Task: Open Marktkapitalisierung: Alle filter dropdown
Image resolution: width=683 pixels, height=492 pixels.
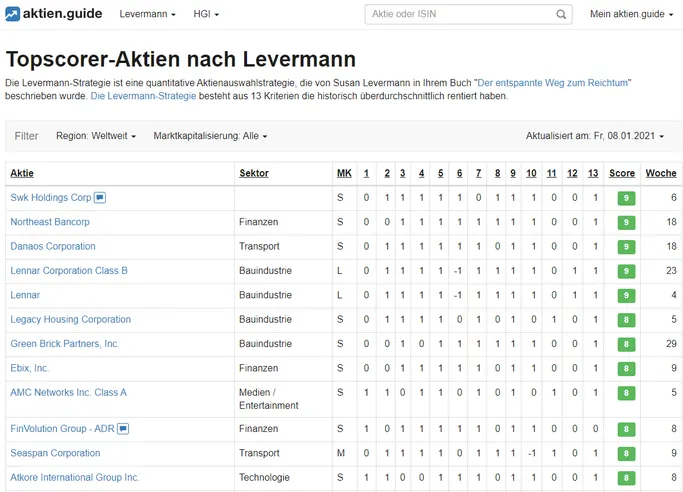Action: (x=210, y=136)
